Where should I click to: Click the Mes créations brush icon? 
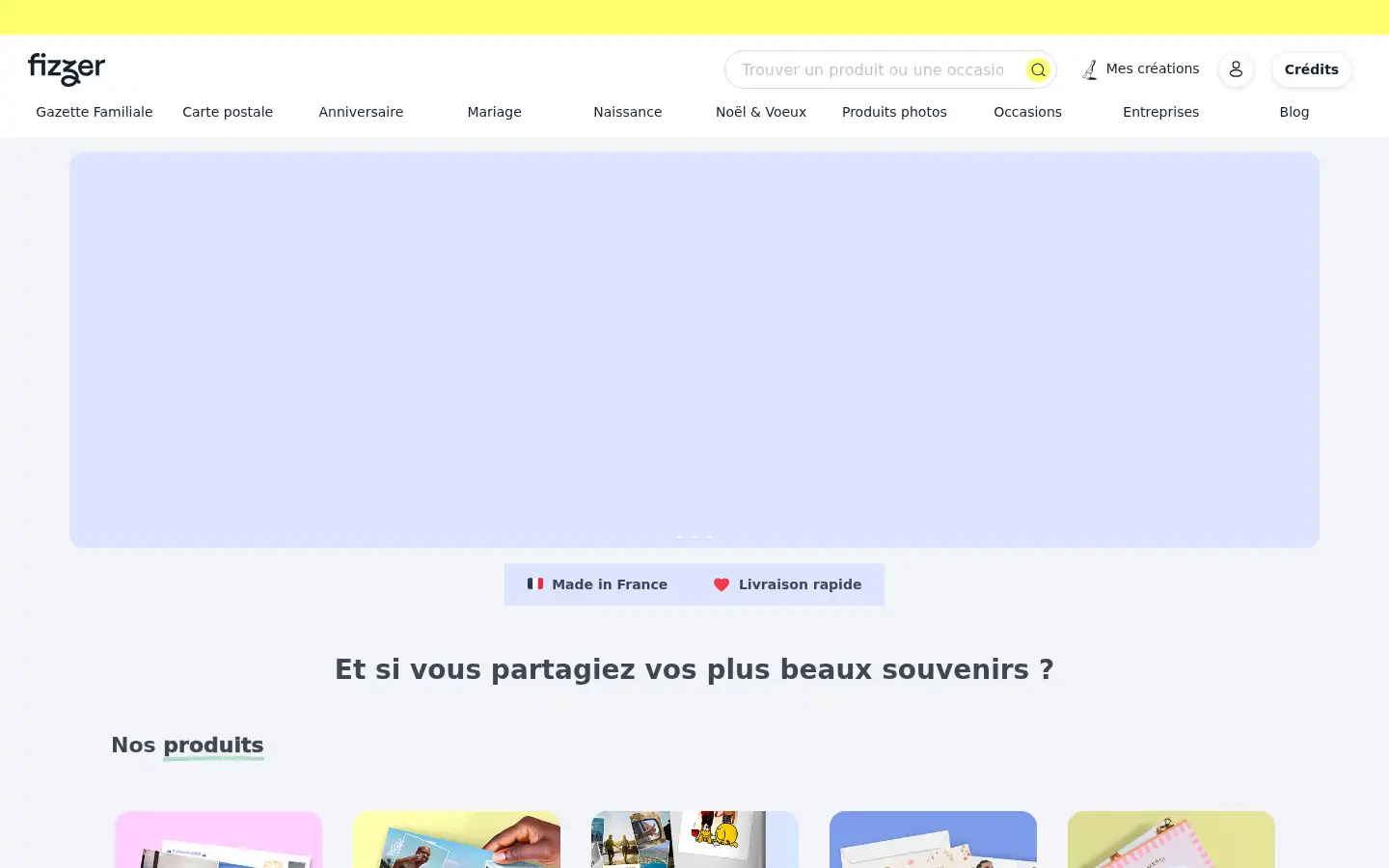(1090, 69)
